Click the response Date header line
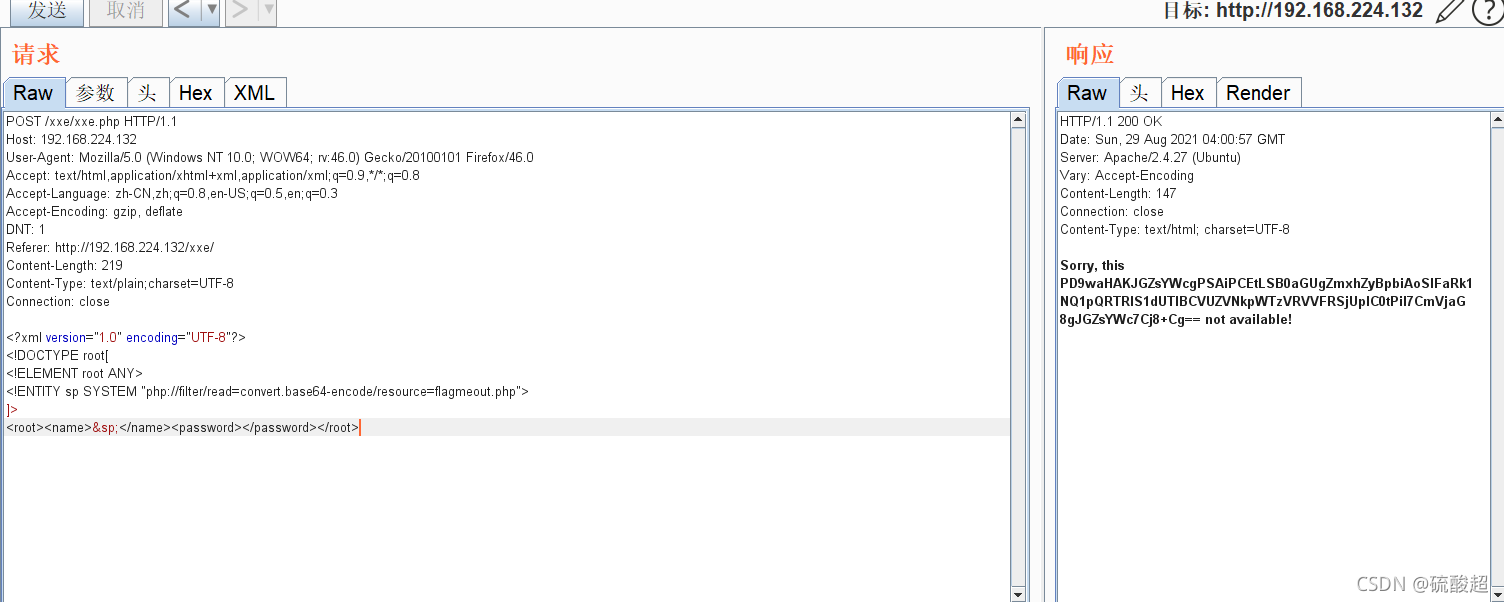1504x602 pixels. (1173, 139)
